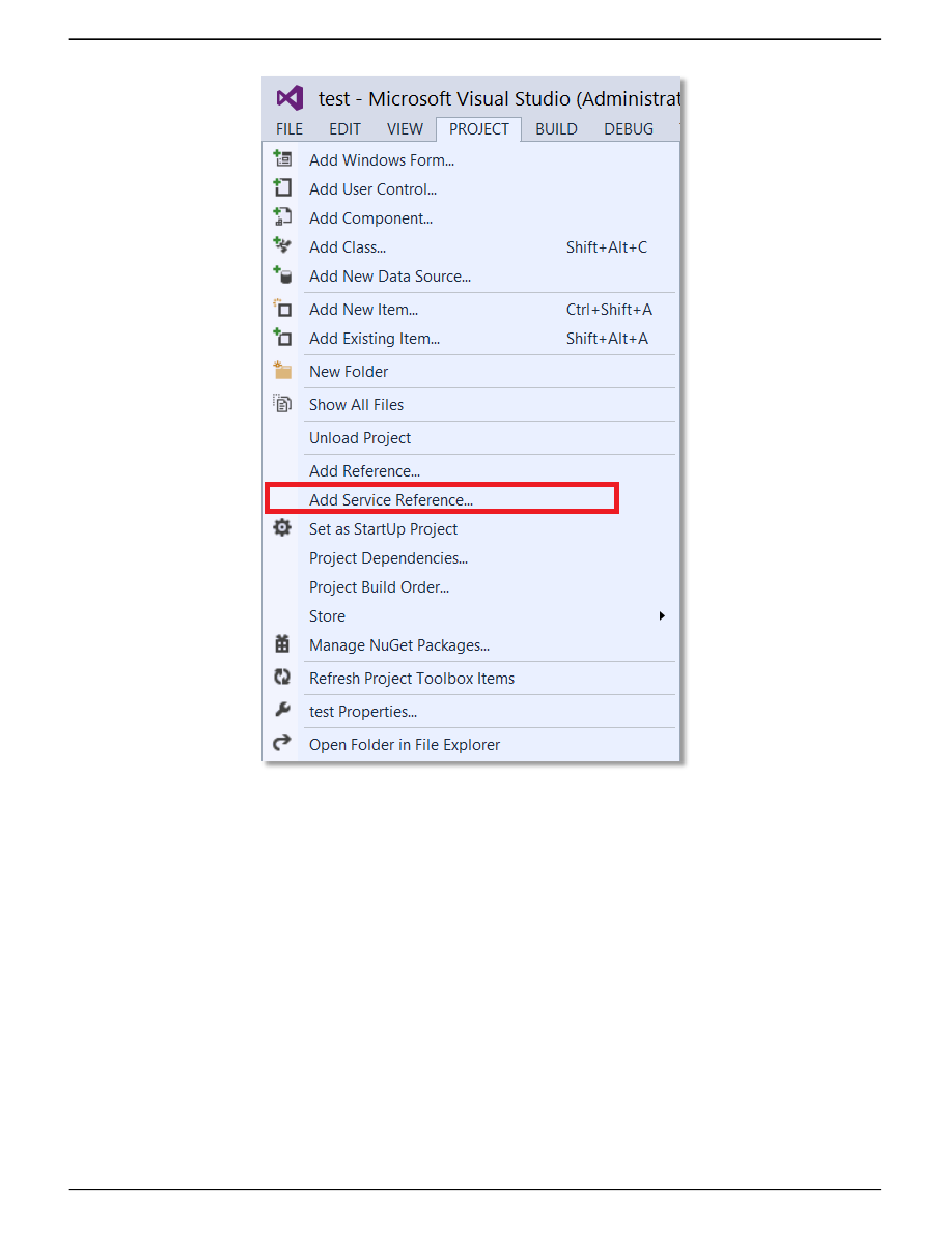Click the window title test - Microsoft Visual Studio
The height and width of the screenshot is (1260, 950).
(499, 98)
